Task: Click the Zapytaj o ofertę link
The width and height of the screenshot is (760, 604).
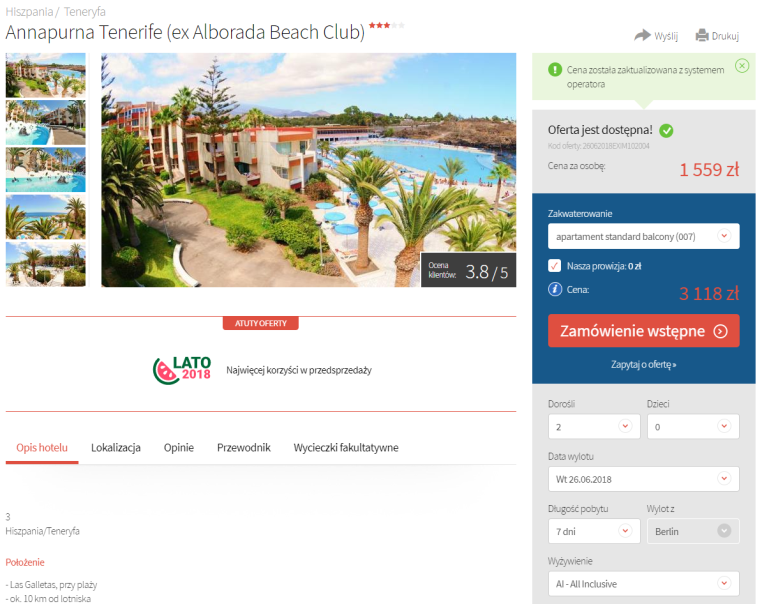Action: point(644,365)
